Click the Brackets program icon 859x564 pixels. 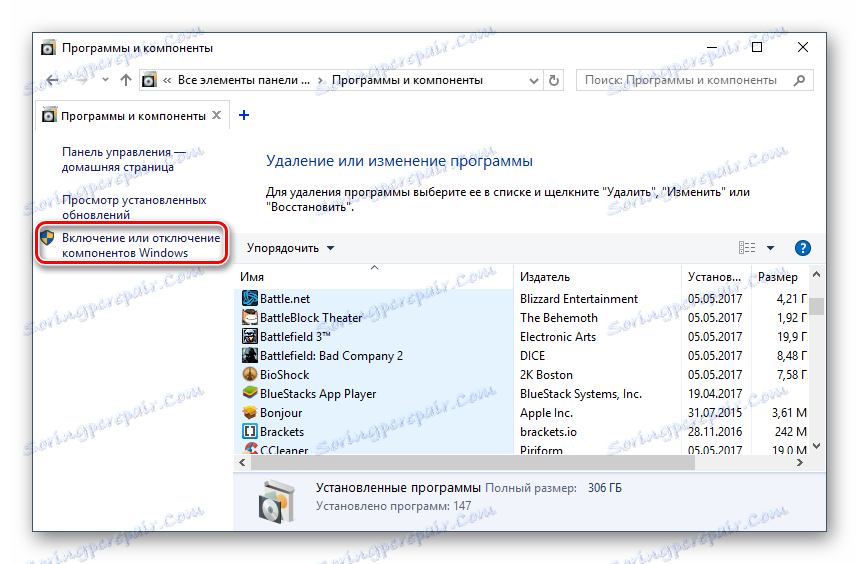[x=250, y=431]
